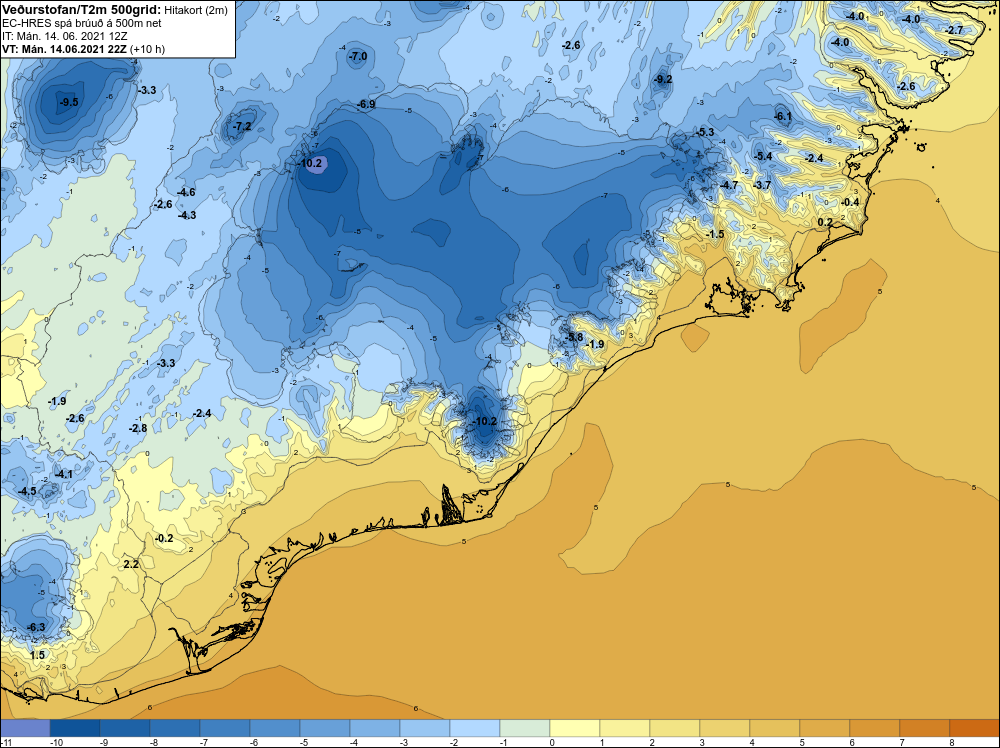Click legend swatch between -7 and -6
This screenshot has height=748, width=1000.
(x=224, y=728)
